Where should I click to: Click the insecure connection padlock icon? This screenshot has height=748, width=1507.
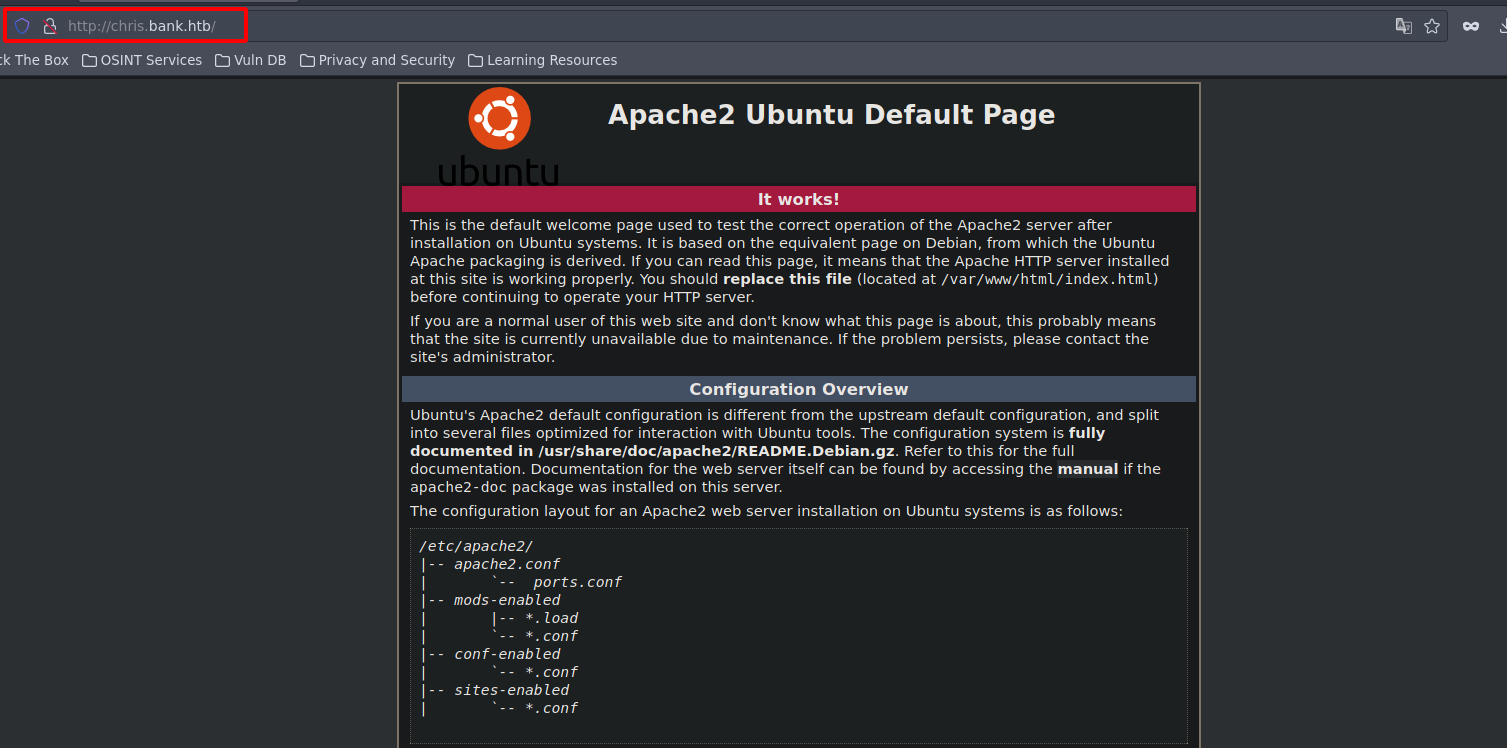(x=49, y=26)
